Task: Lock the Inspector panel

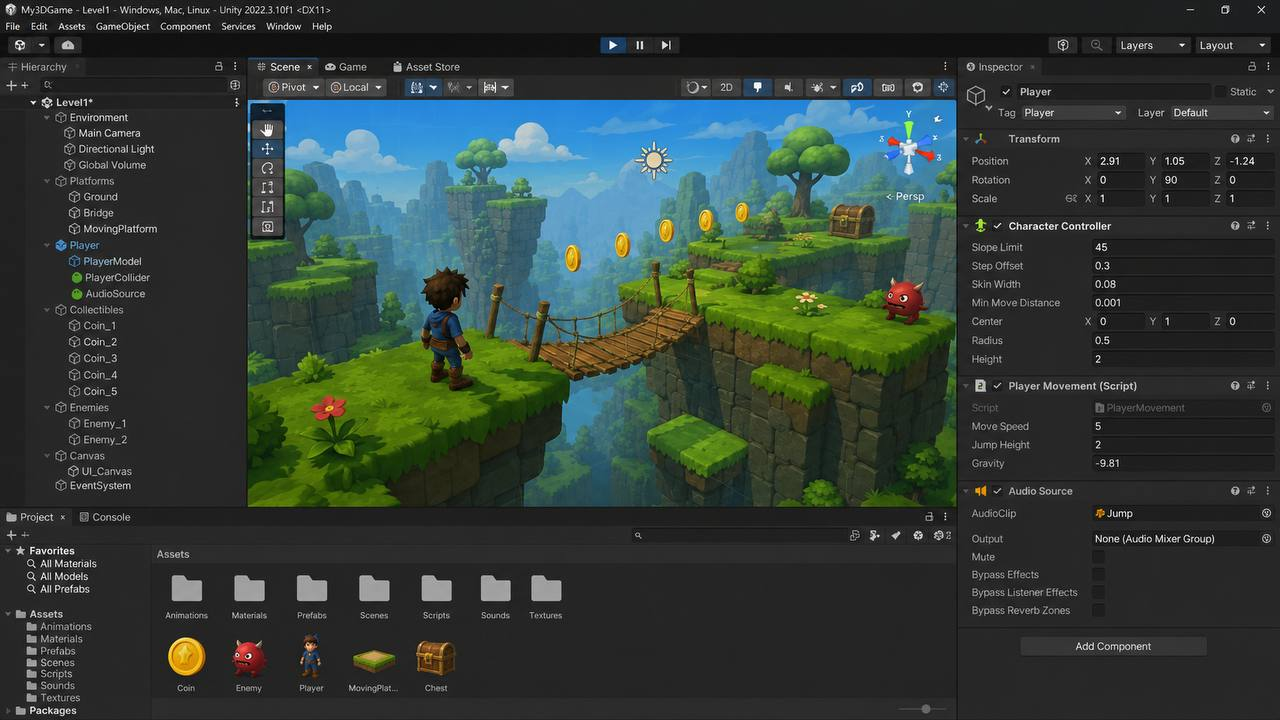Action: coord(1254,67)
